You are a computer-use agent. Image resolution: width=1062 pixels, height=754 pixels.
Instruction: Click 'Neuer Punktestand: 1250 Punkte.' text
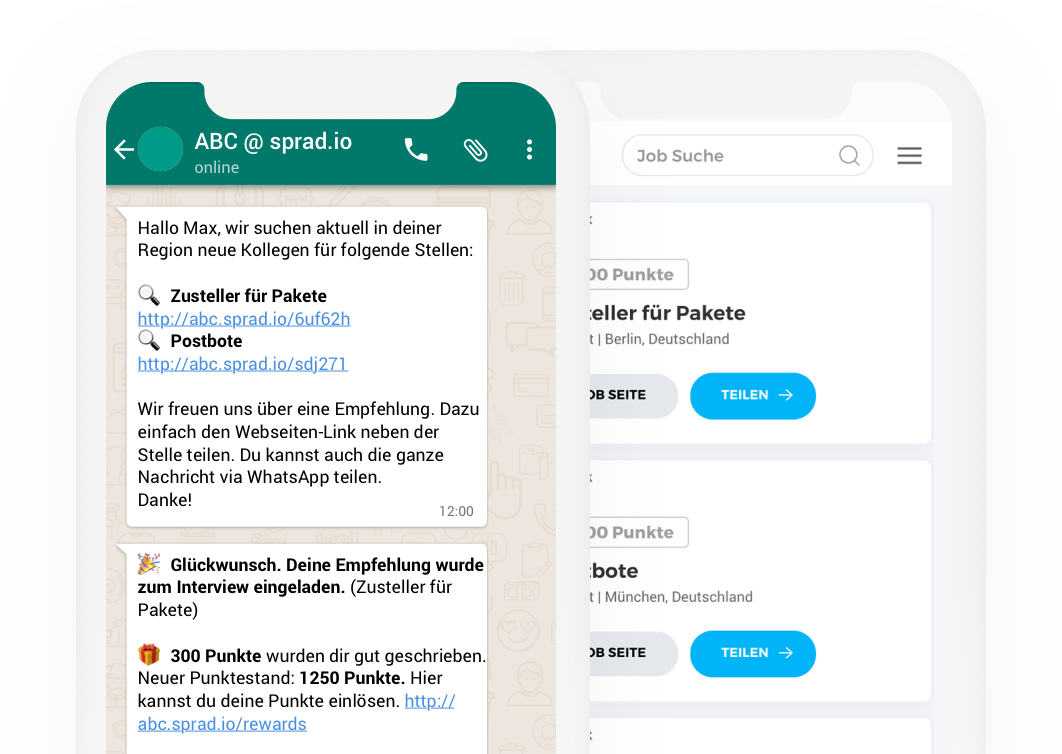272,678
